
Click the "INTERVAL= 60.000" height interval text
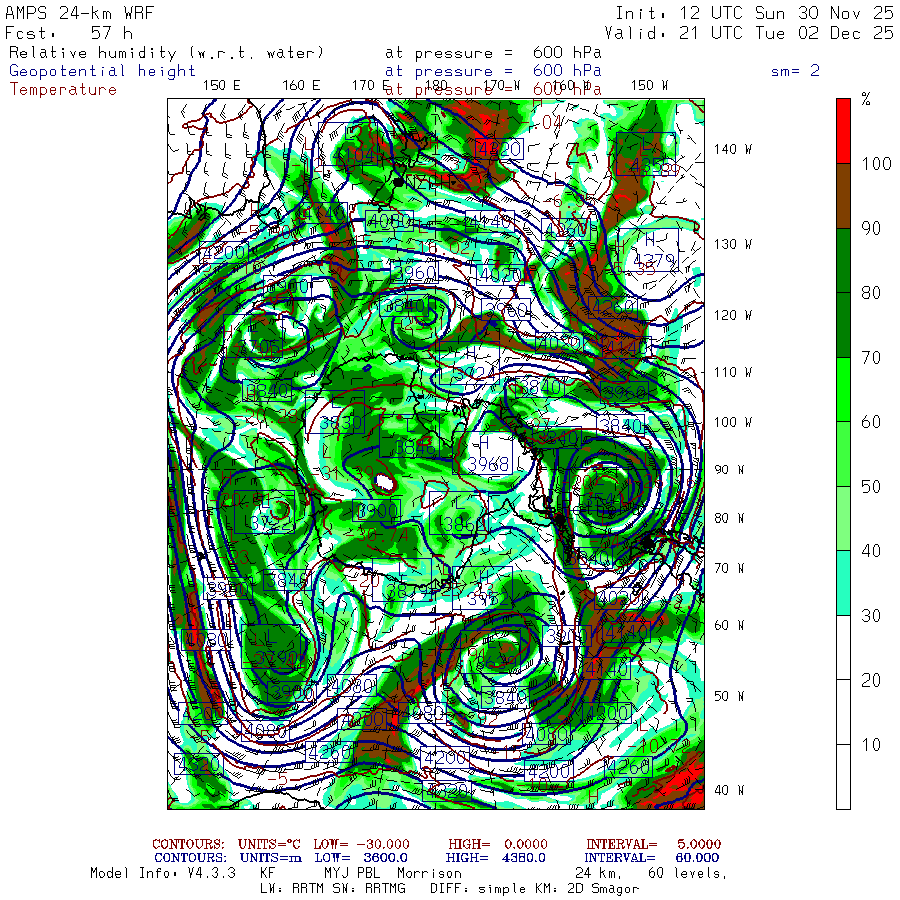click(x=653, y=858)
